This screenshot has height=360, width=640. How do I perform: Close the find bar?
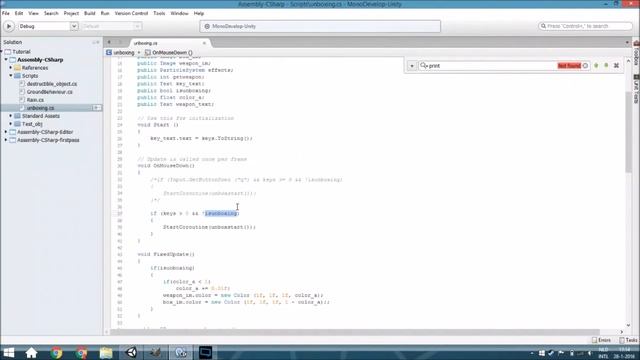click(616, 66)
